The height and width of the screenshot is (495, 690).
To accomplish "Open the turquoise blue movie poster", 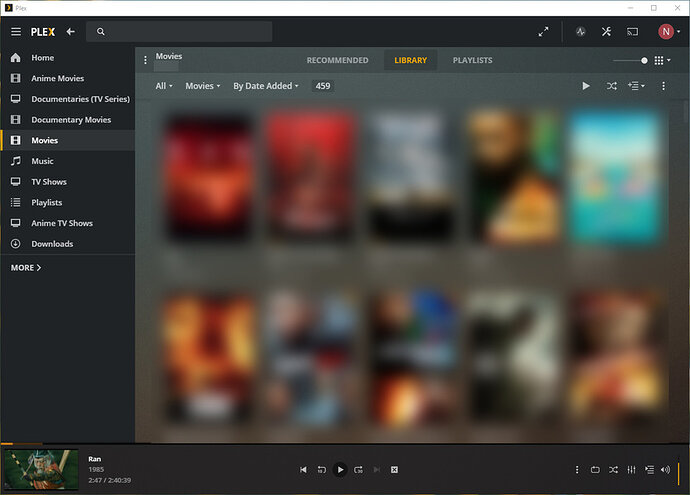I will (615, 177).
